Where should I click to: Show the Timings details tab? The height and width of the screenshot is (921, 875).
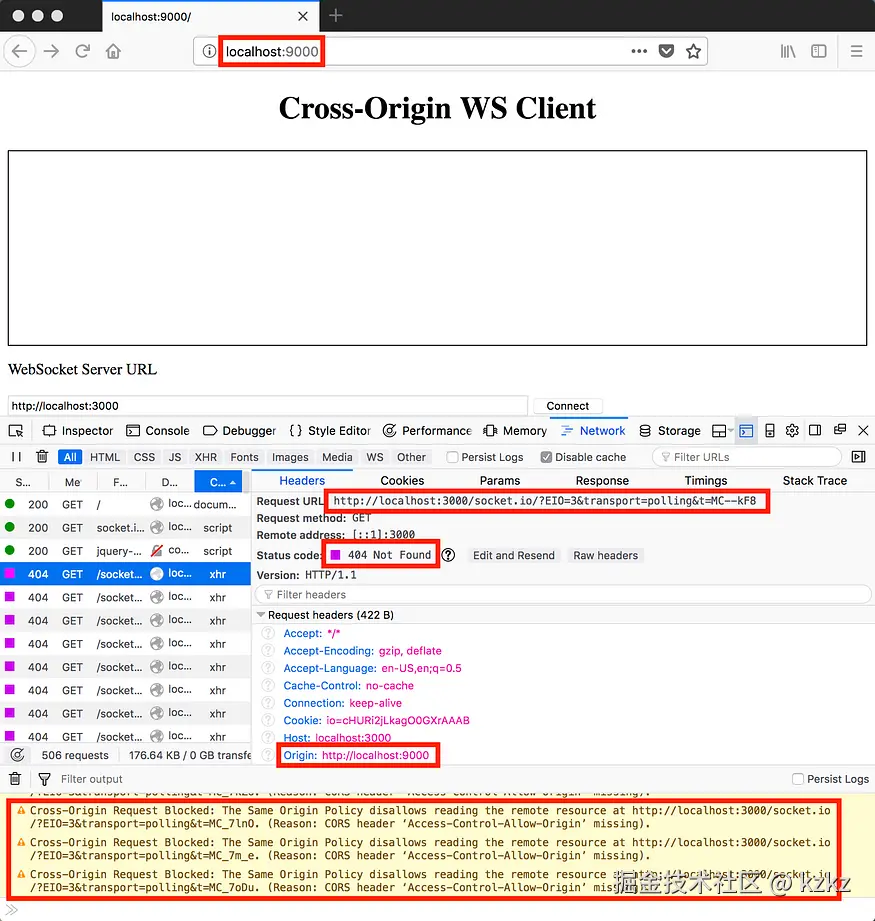[x=706, y=480]
